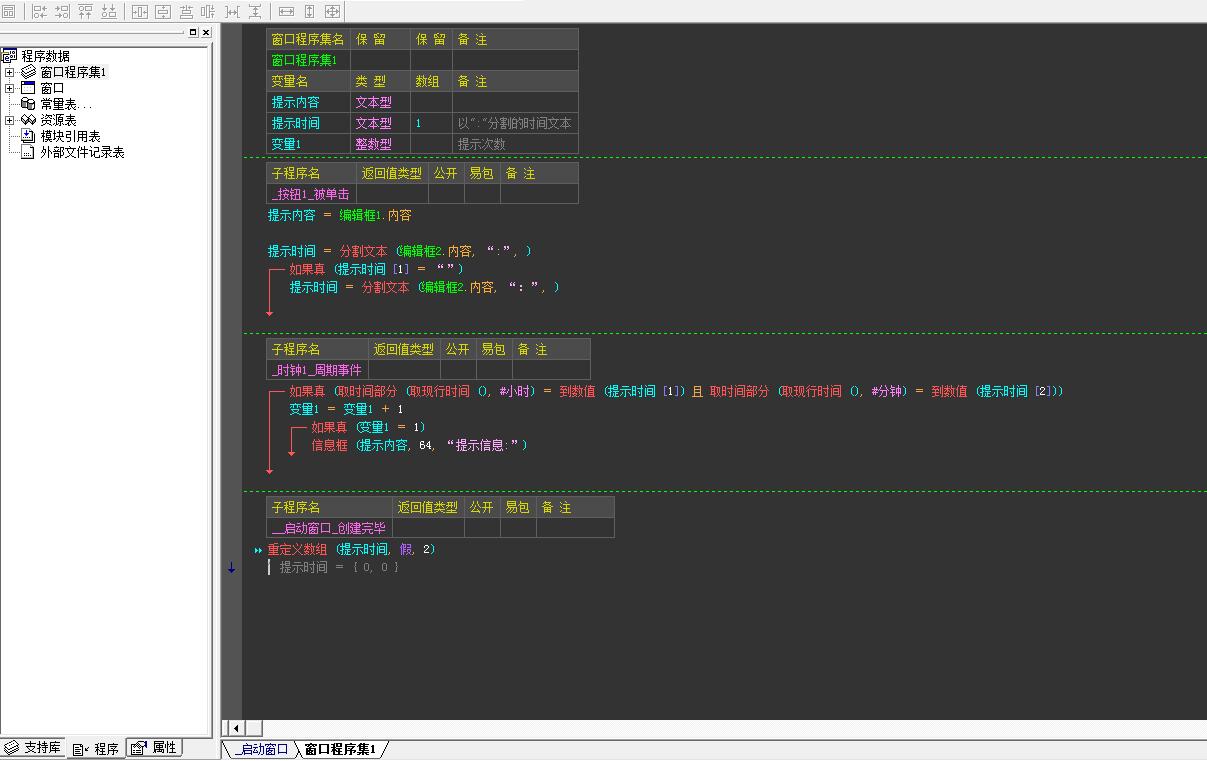Switch to the 属性 tab
The height and width of the screenshot is (761, 1207).
pos(155,748)
